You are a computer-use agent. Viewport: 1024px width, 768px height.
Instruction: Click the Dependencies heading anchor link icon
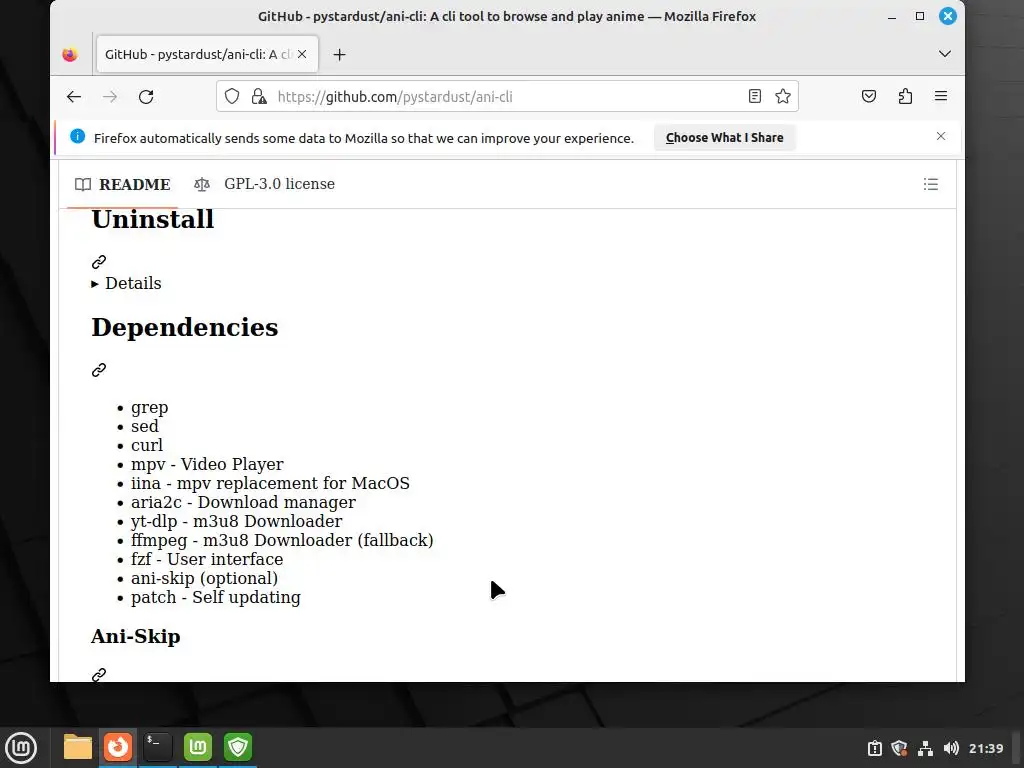(x=99, y=370)
